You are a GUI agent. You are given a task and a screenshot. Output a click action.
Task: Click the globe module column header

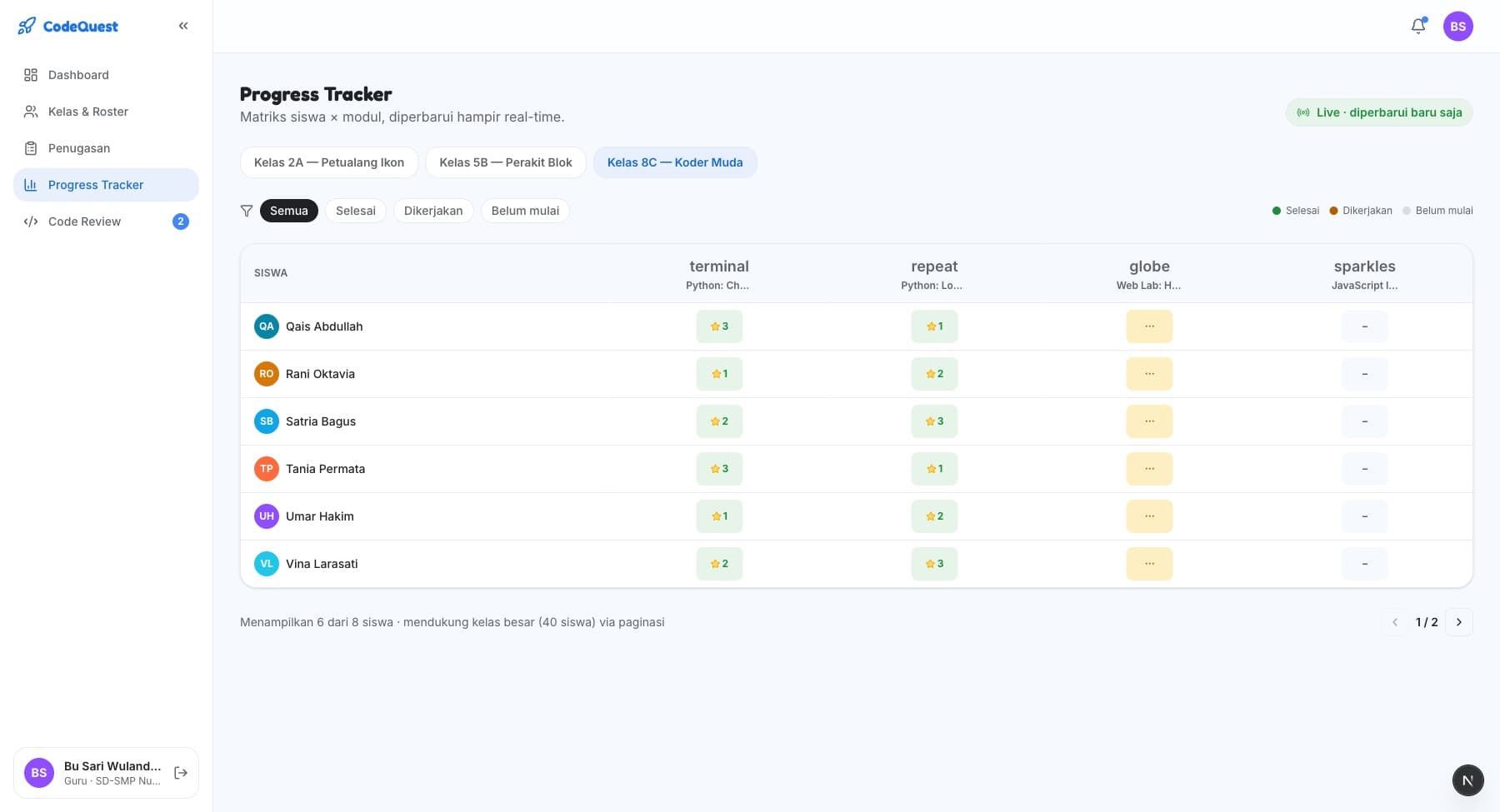(1149, 274)
